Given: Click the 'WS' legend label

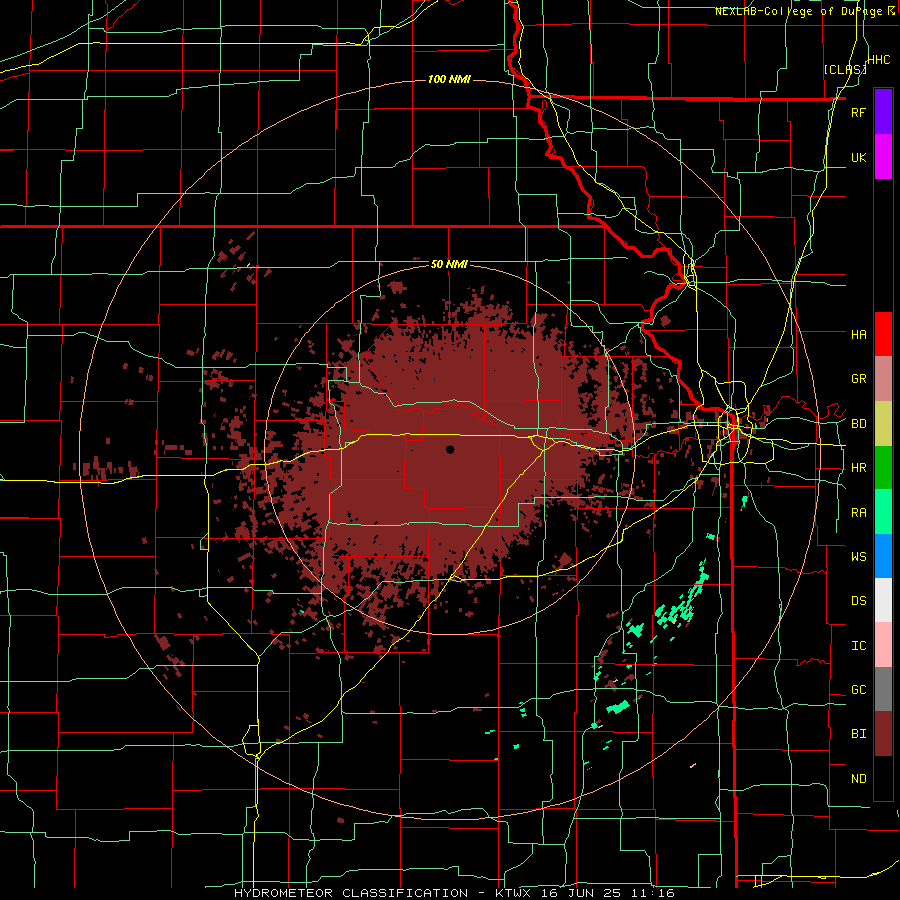Looking at the screenshot, I should (858, 557).
